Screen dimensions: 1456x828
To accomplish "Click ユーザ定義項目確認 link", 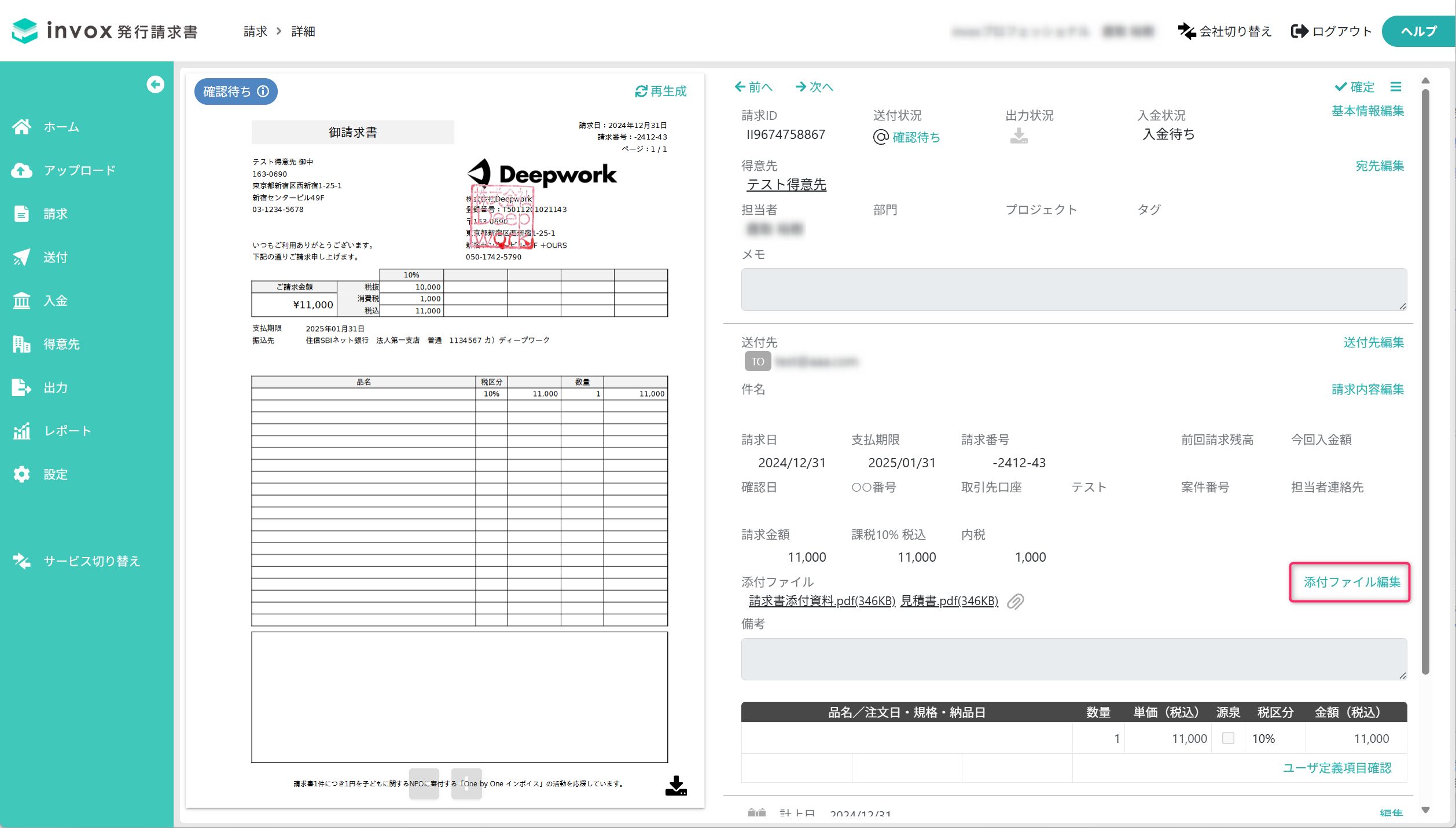I will (x=1337, y=768).
